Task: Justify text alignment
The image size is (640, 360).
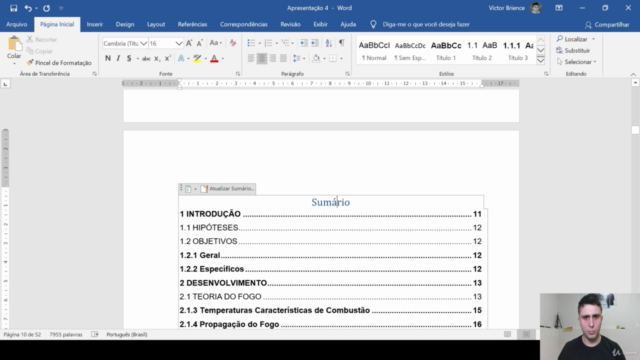Action: (283, 58)
